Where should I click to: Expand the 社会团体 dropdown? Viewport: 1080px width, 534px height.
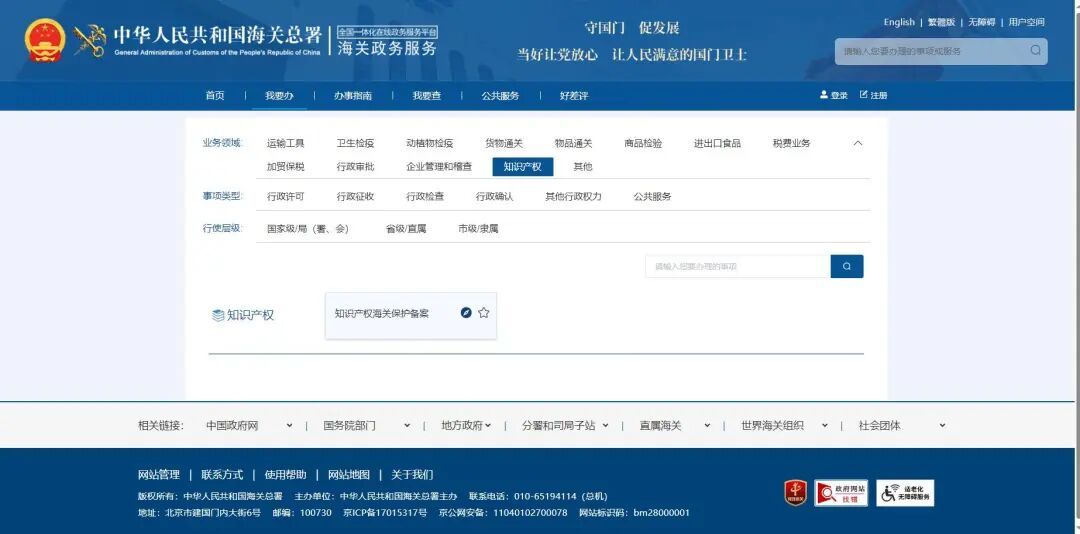point(942,426)
